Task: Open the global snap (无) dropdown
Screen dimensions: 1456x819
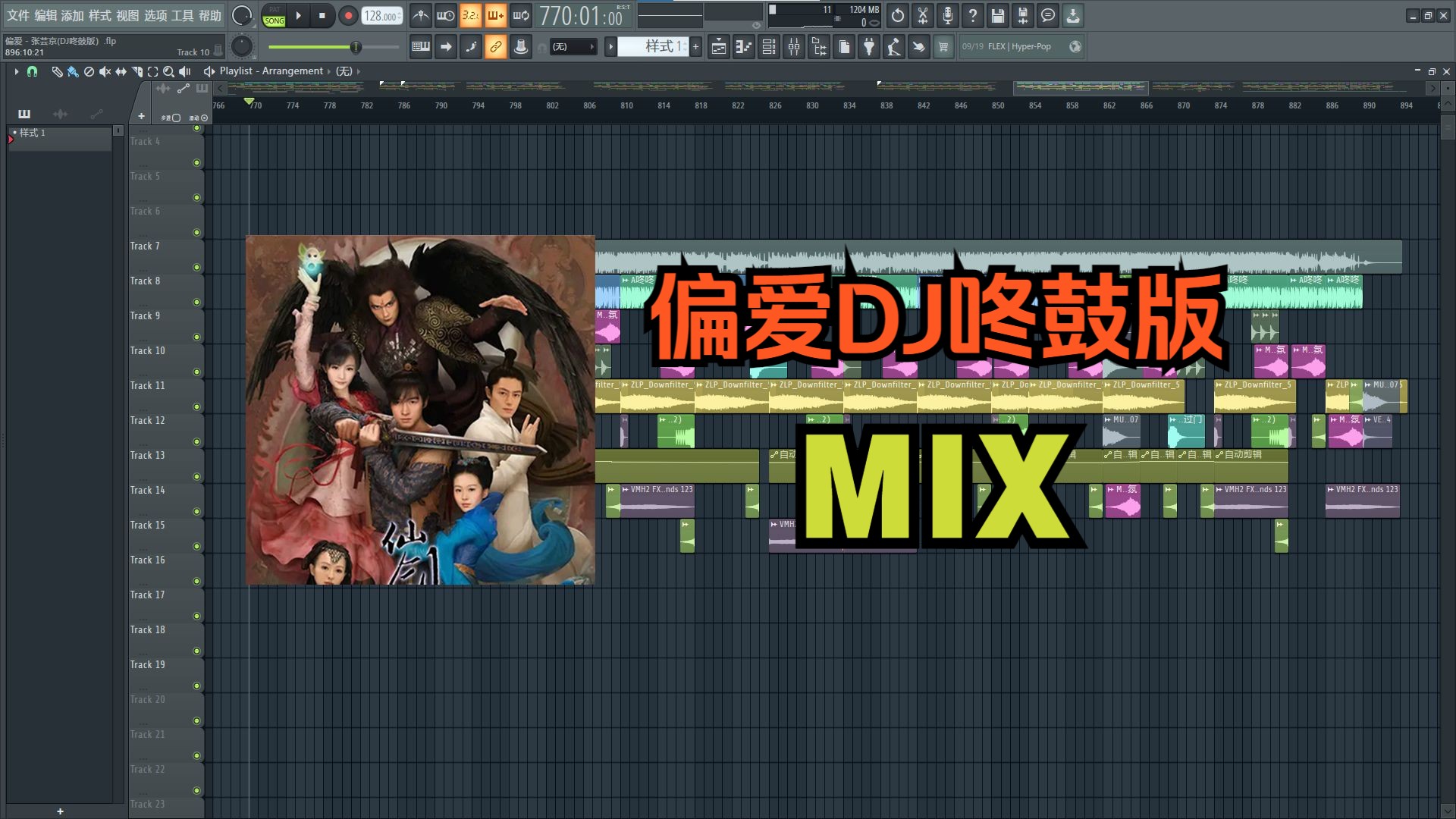Action: coord(574,47)
